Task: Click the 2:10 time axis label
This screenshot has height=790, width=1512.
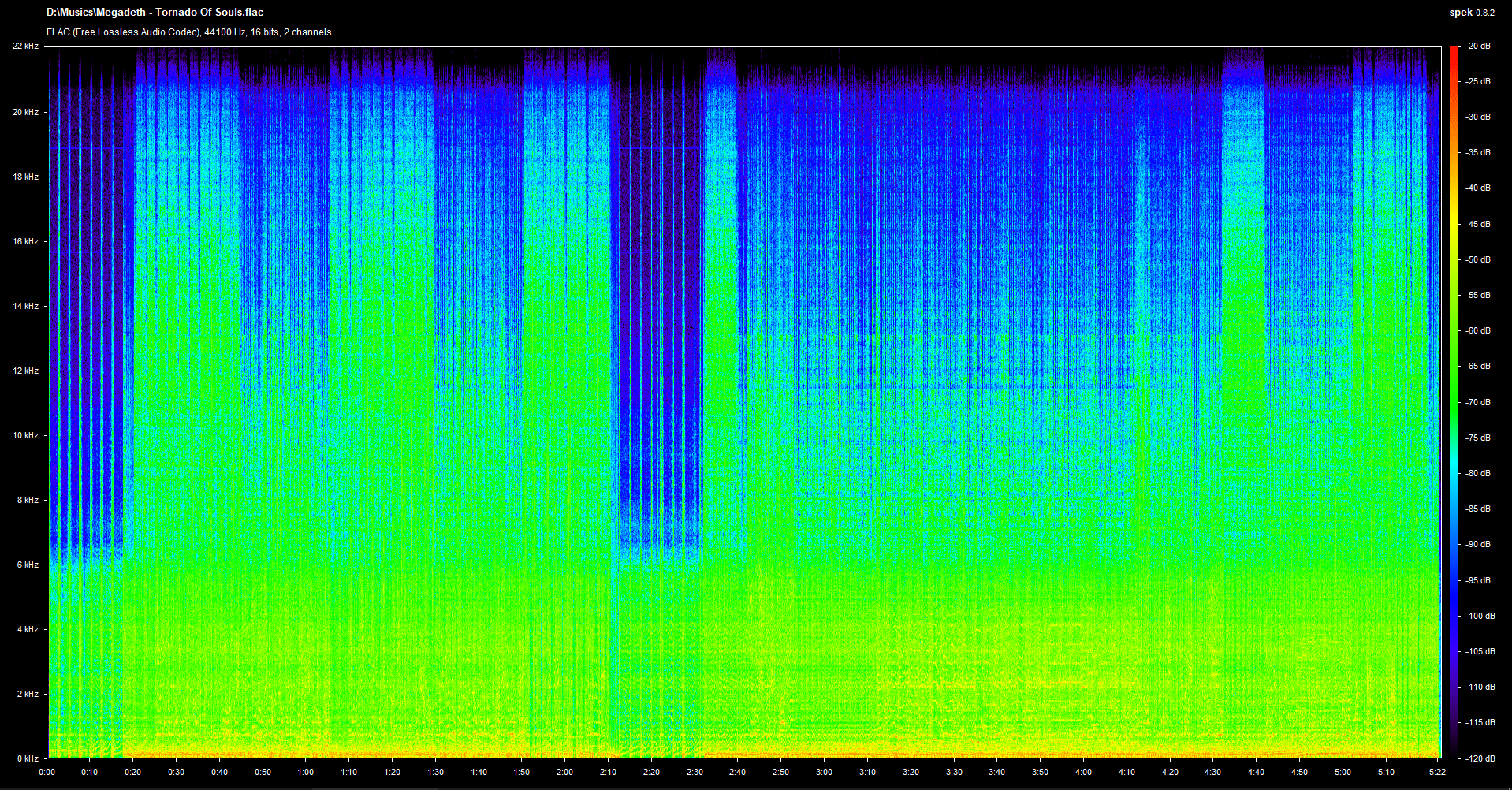Action: tap(609, 773)
